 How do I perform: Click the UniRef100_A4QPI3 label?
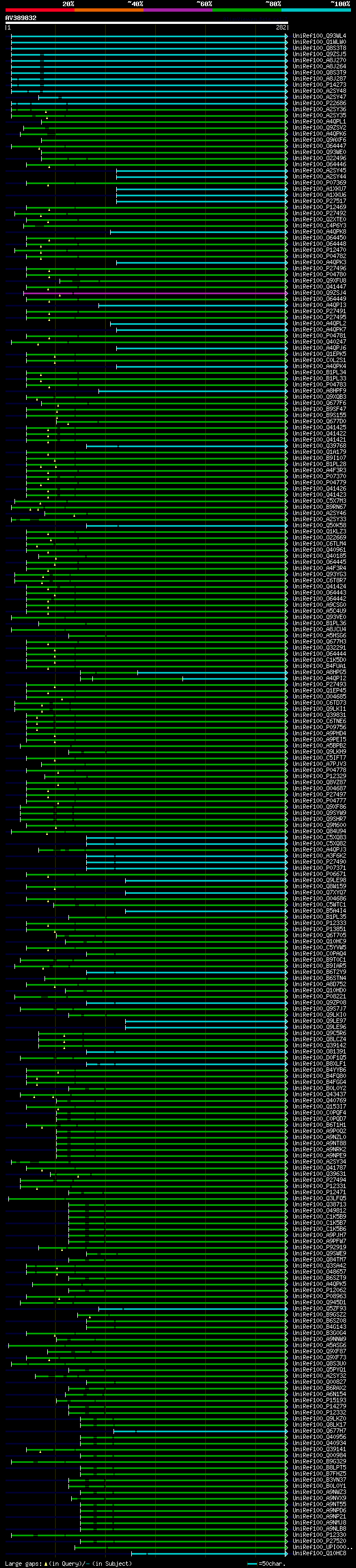click(319, 305)
